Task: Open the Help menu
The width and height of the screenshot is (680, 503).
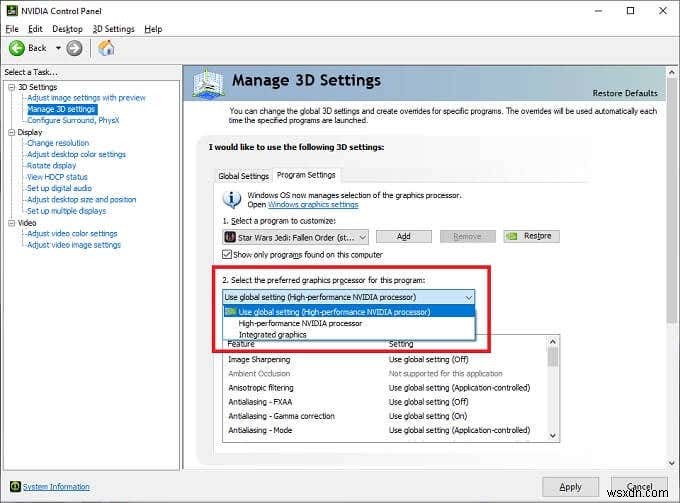Action: [x=153, y=29]
